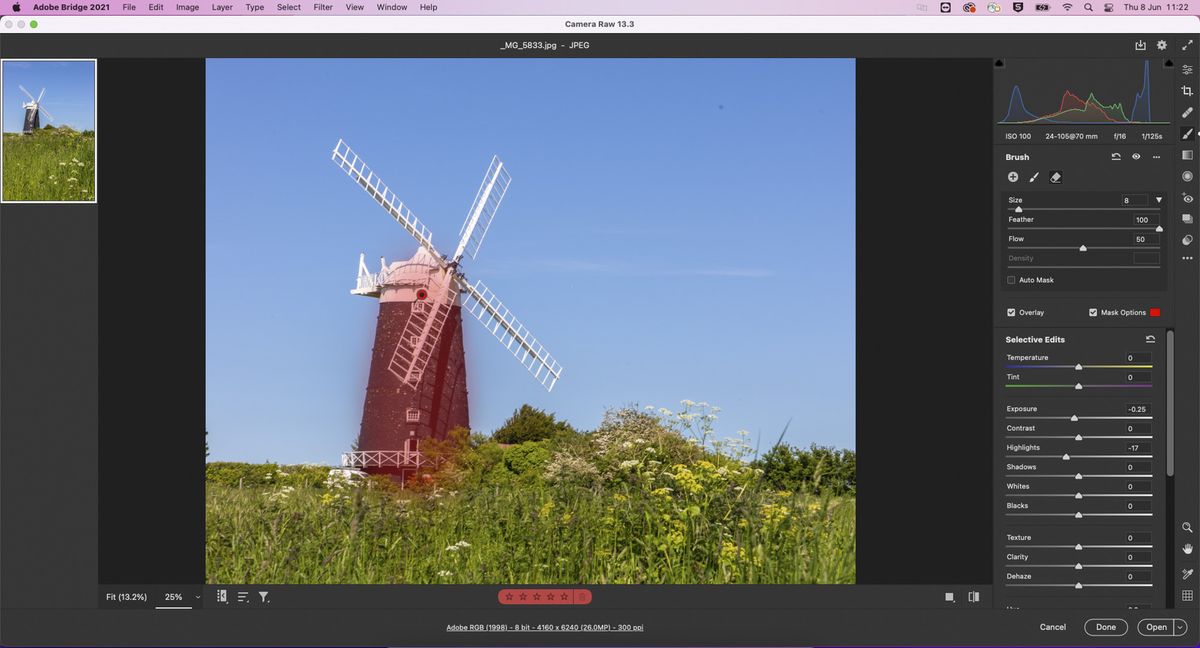Screen dimensions: 1200x648
Task: Open Camera Raw preferences with the gear icon
Action: [x=1161, y=45]
